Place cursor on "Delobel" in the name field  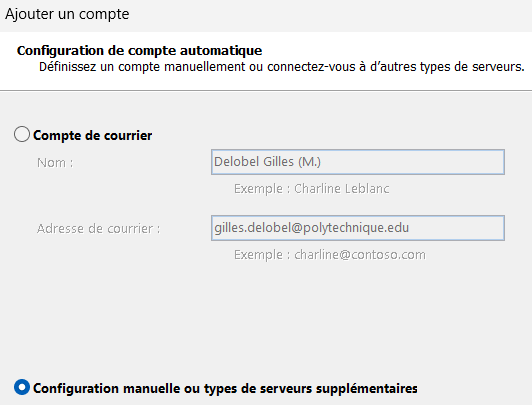236,162
